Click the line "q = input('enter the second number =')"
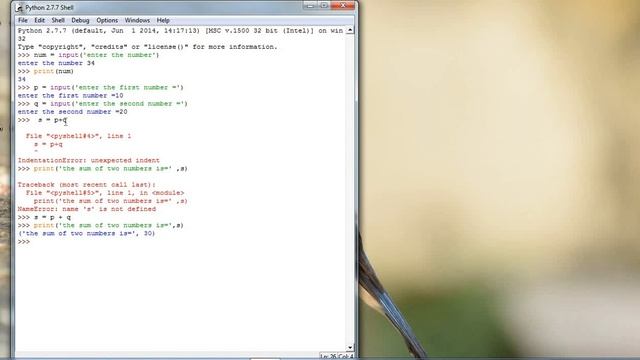Image resolution: width=640 pixels, height=360 pixels. [x=111, y=104]
